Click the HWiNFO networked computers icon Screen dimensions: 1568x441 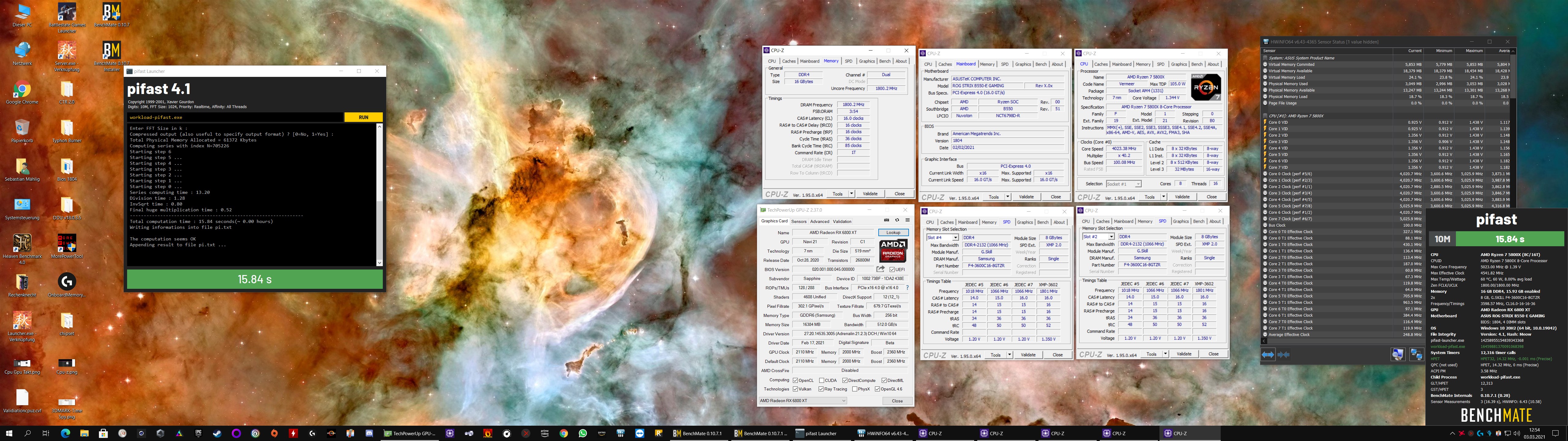click(1416, 355)
